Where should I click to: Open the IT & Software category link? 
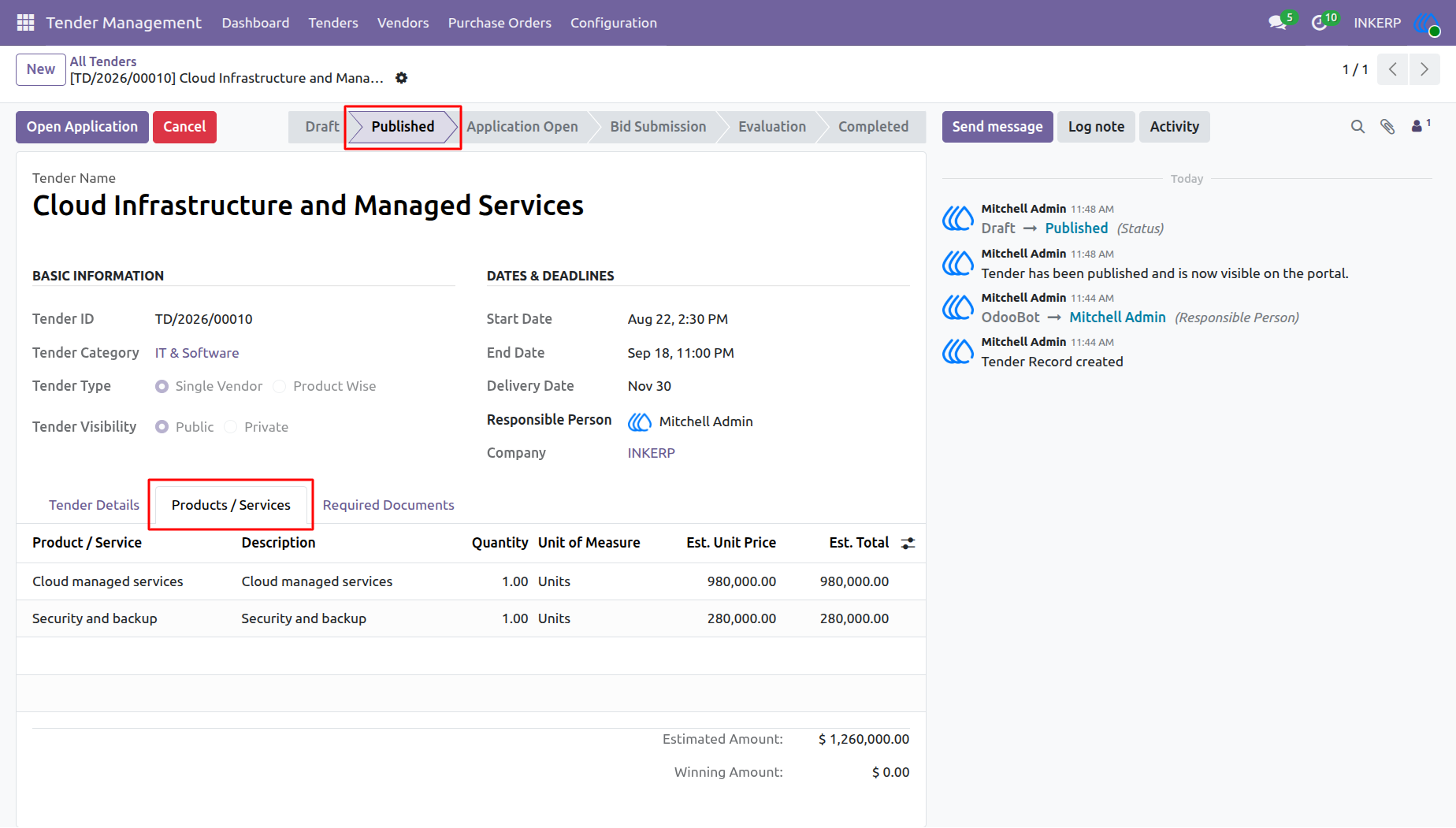point(197,353)
